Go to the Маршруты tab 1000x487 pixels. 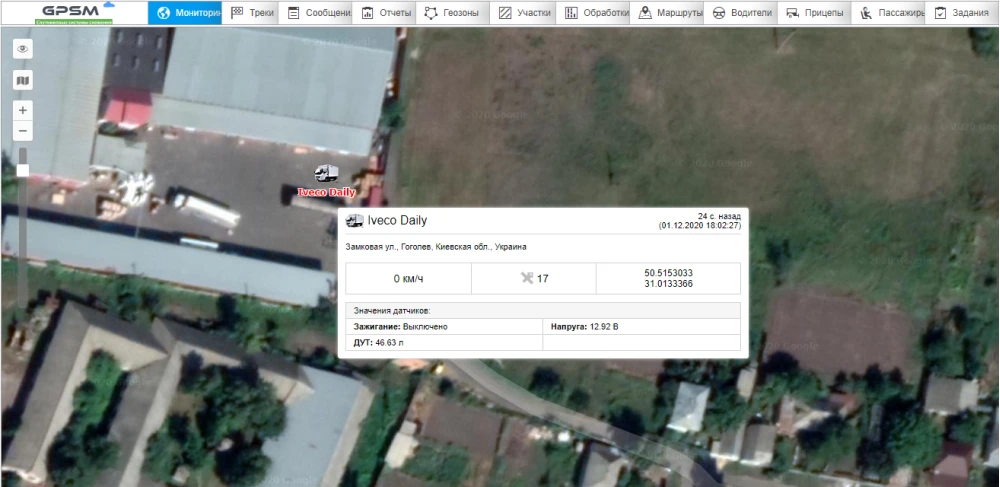click(666, 13)
